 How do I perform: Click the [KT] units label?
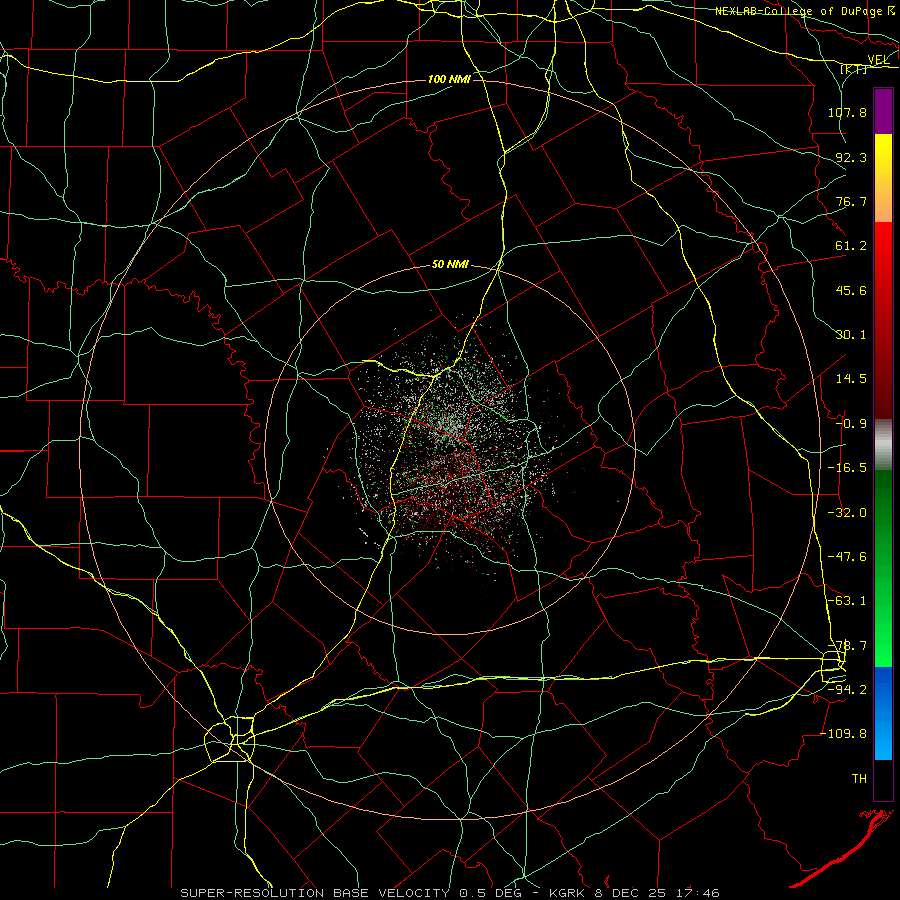point(853,69)
